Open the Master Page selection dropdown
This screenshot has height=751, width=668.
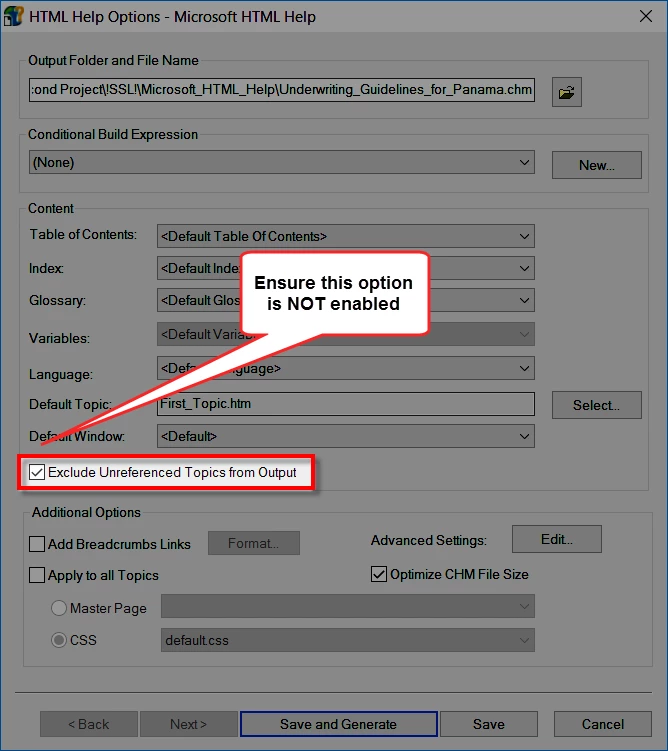tap(348, 606)
